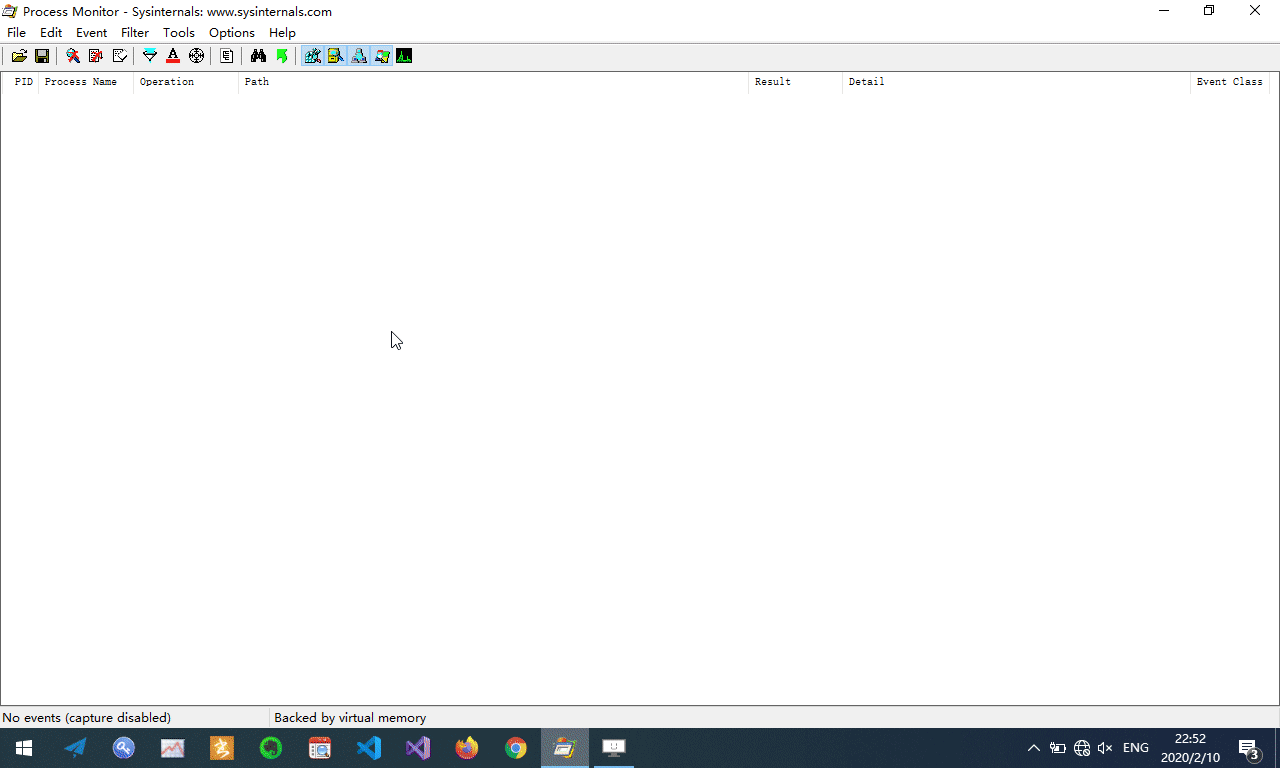Toggle network activity display
This screenshot has width=1280, height=768.
point(358,56)
